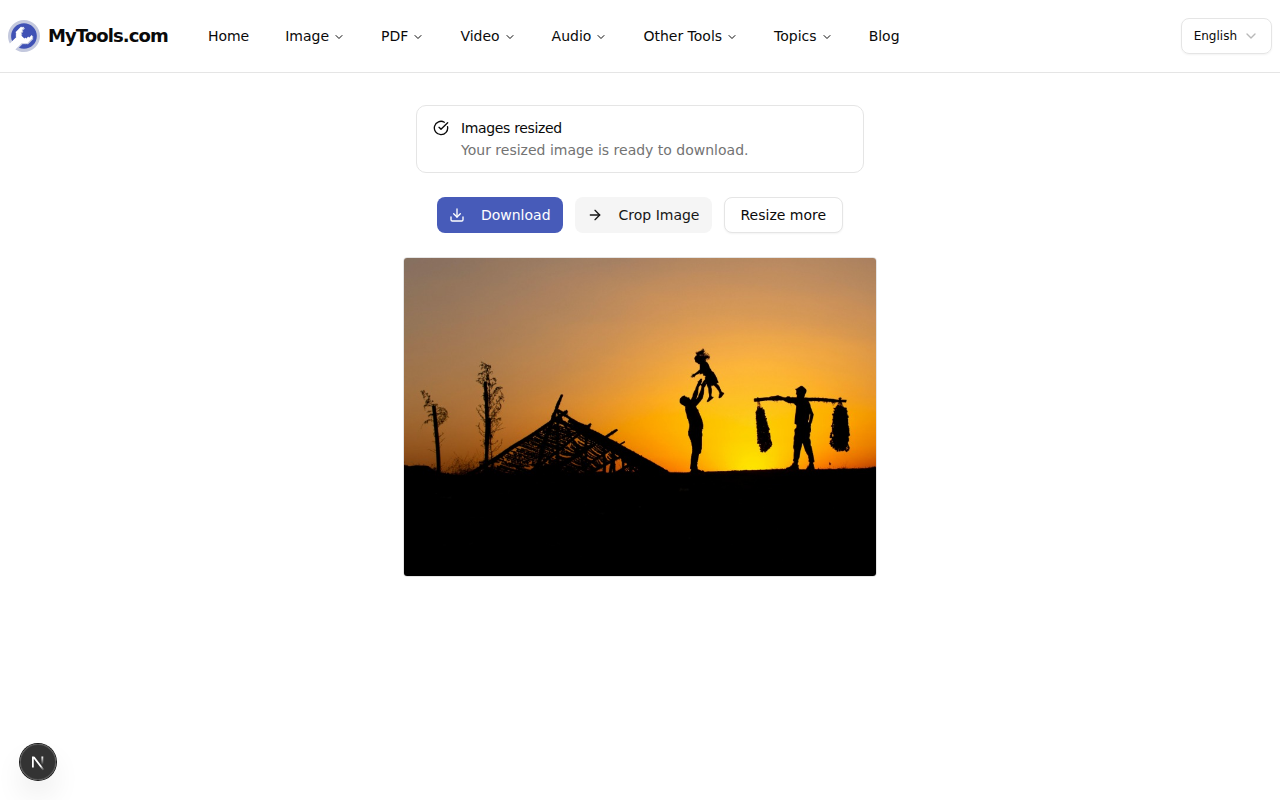Open the Image menu
1280x800 pixels.
tap(314, 36)
